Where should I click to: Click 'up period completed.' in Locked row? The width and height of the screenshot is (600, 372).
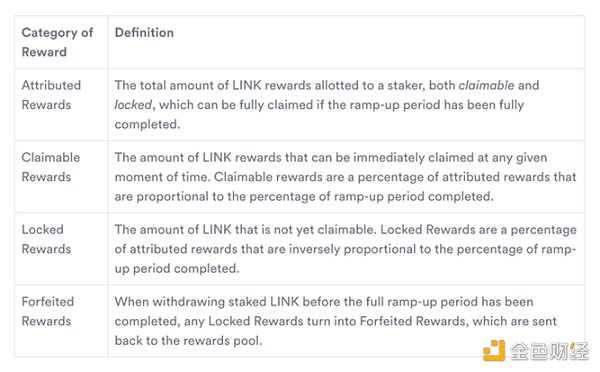click(x=177, y=268)
